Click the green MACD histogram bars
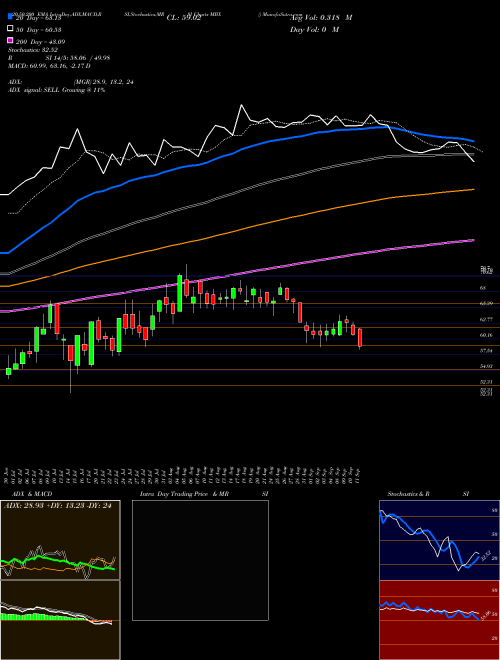The image size is (500, 660). coord(40,617)
